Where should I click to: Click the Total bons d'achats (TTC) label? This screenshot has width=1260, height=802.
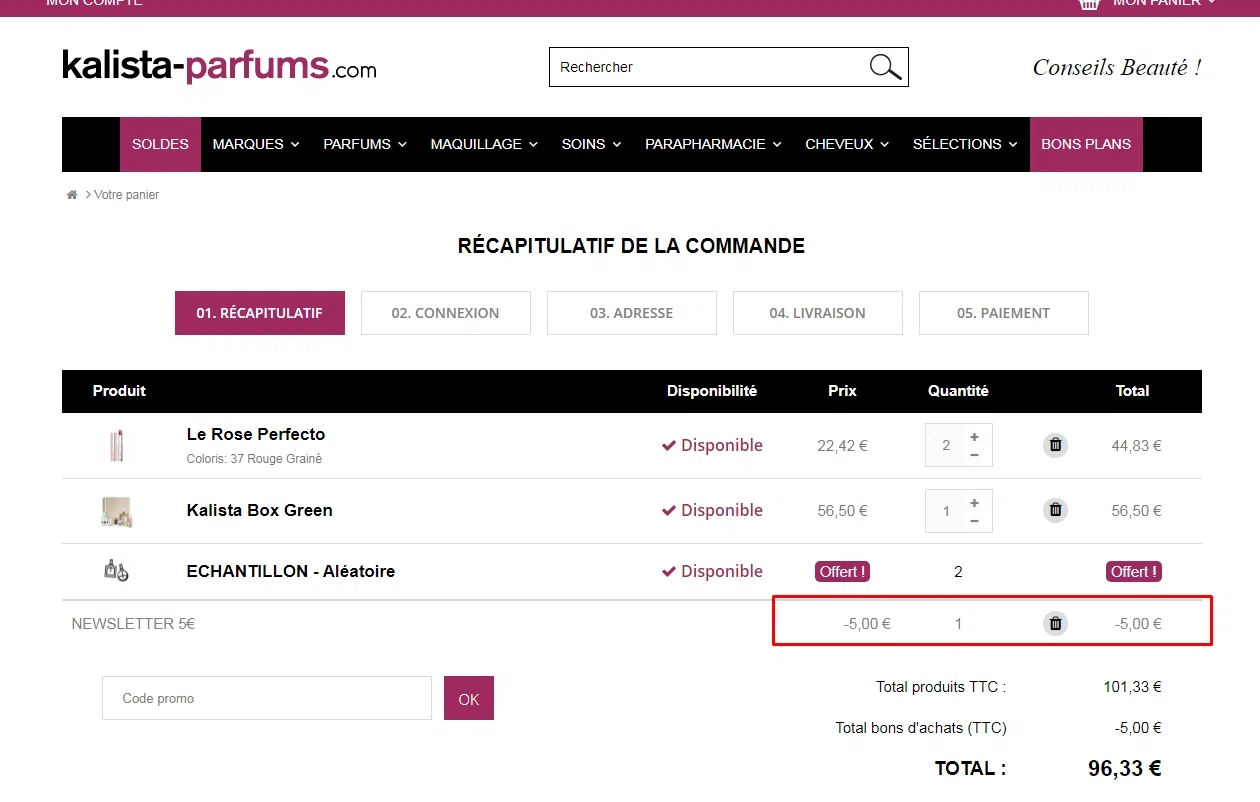click(921, 728)
